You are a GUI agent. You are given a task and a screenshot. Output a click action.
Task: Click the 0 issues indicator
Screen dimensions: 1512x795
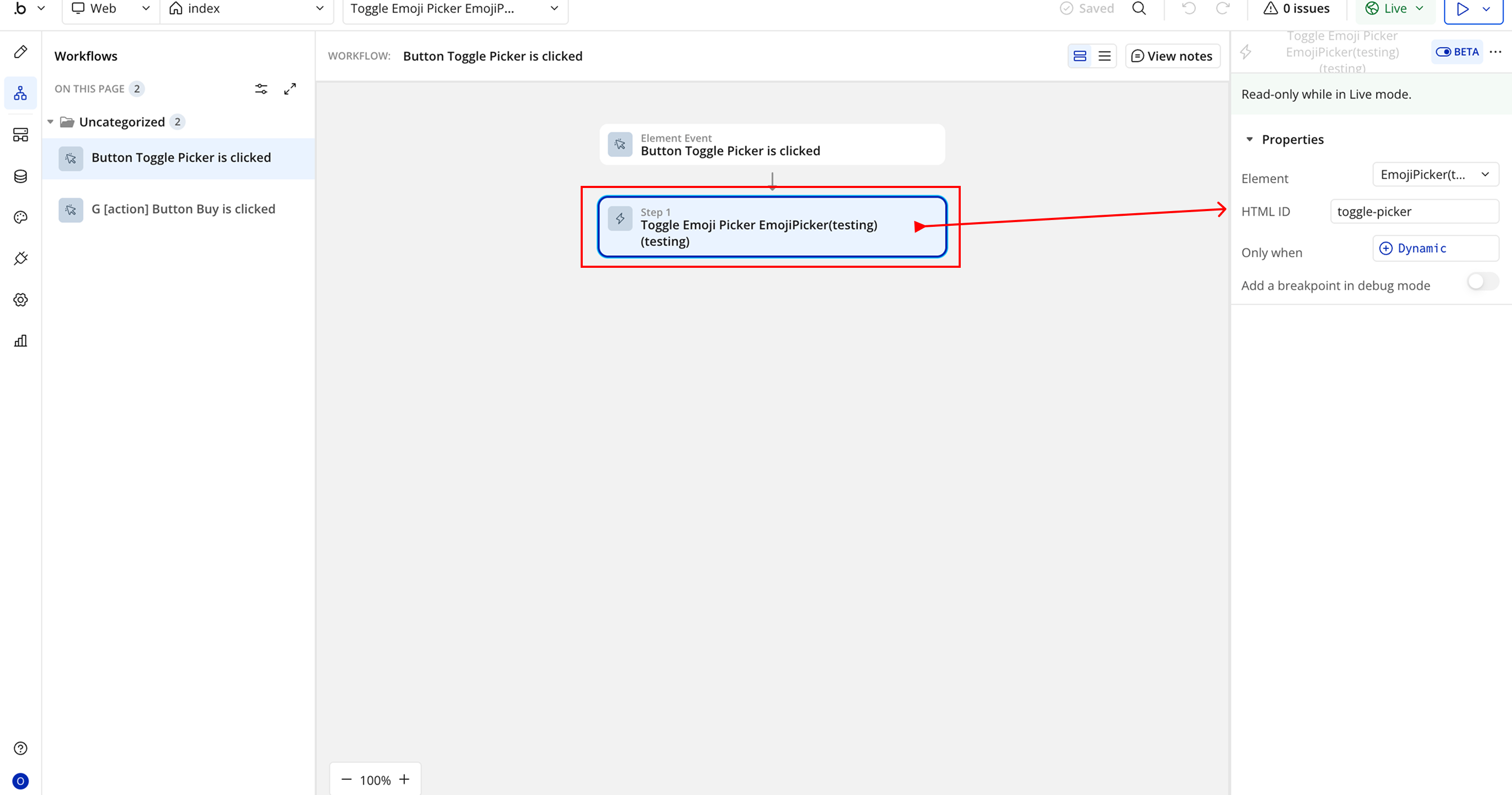pyautogui.click(x=1297, y=9)
